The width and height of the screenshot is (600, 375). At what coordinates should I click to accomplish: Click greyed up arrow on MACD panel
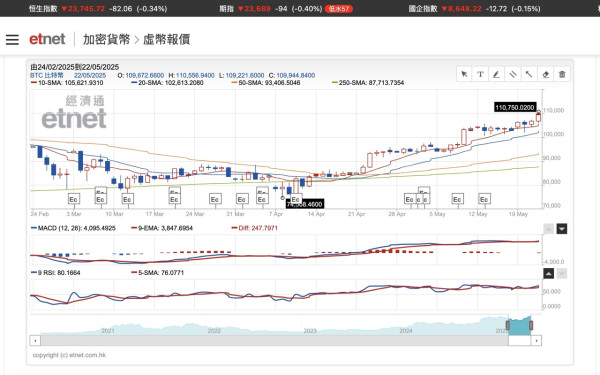(548, 229)
